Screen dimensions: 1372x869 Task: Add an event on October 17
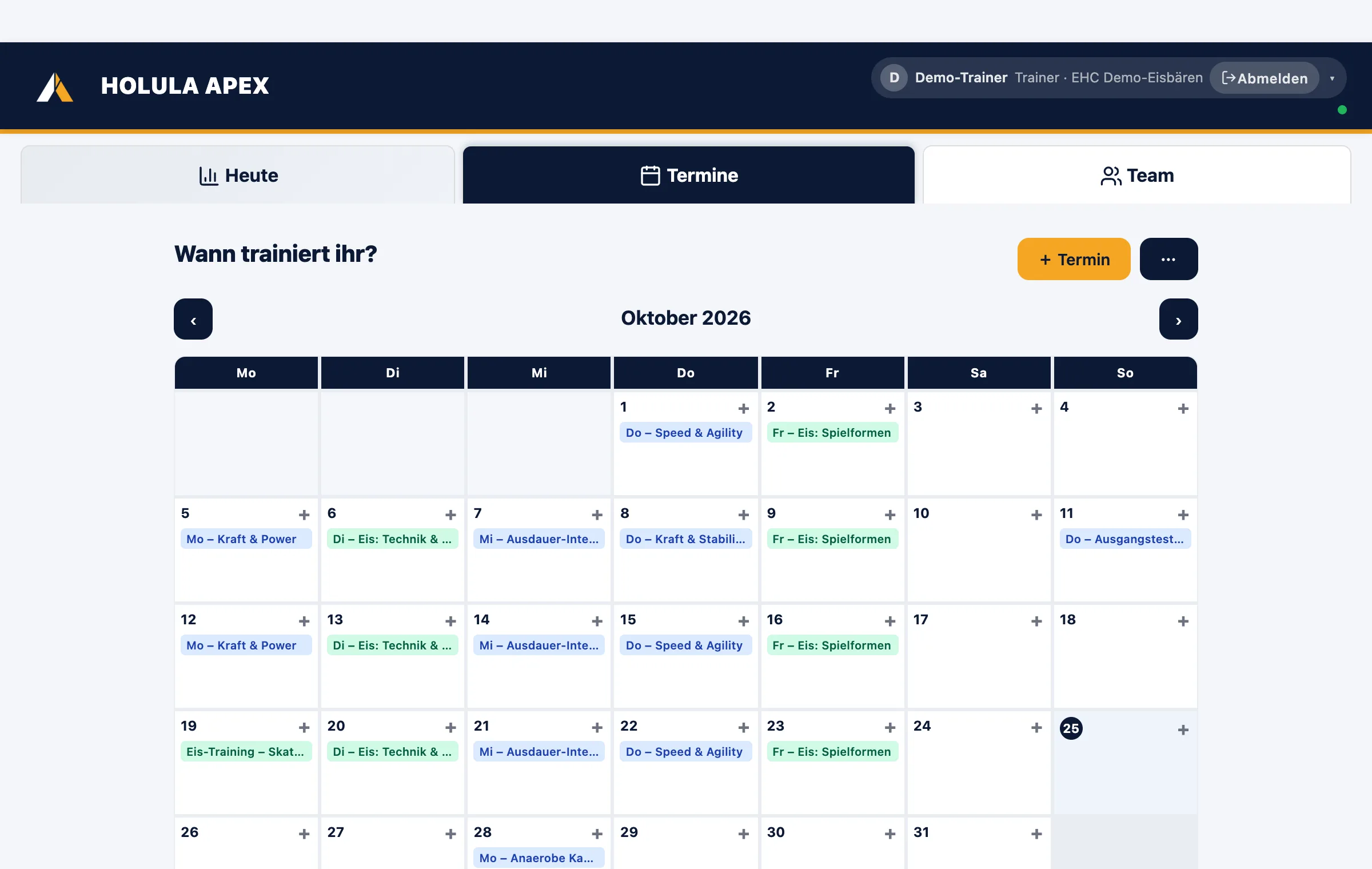click(1036, 621)
